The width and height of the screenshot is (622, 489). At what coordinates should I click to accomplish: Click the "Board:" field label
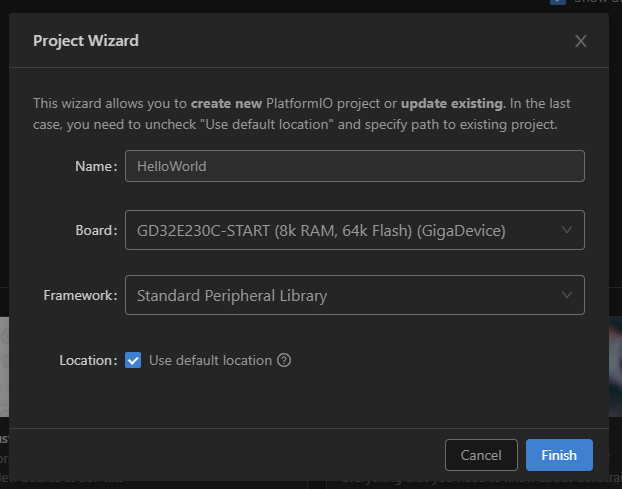click(96, 231)
